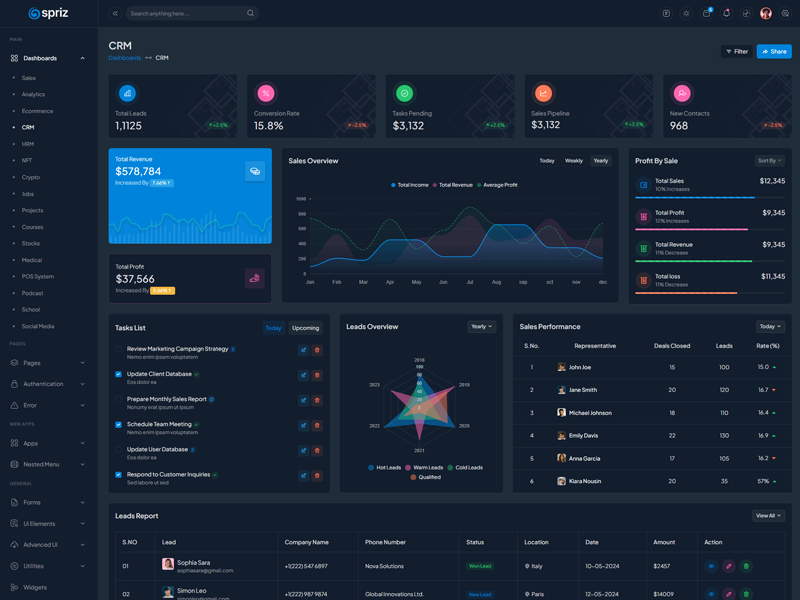Open the Sort By dropdown in Profit By Sale
Image resolution: width=800 pixels, height=600 pixels.
coord(770,160)
